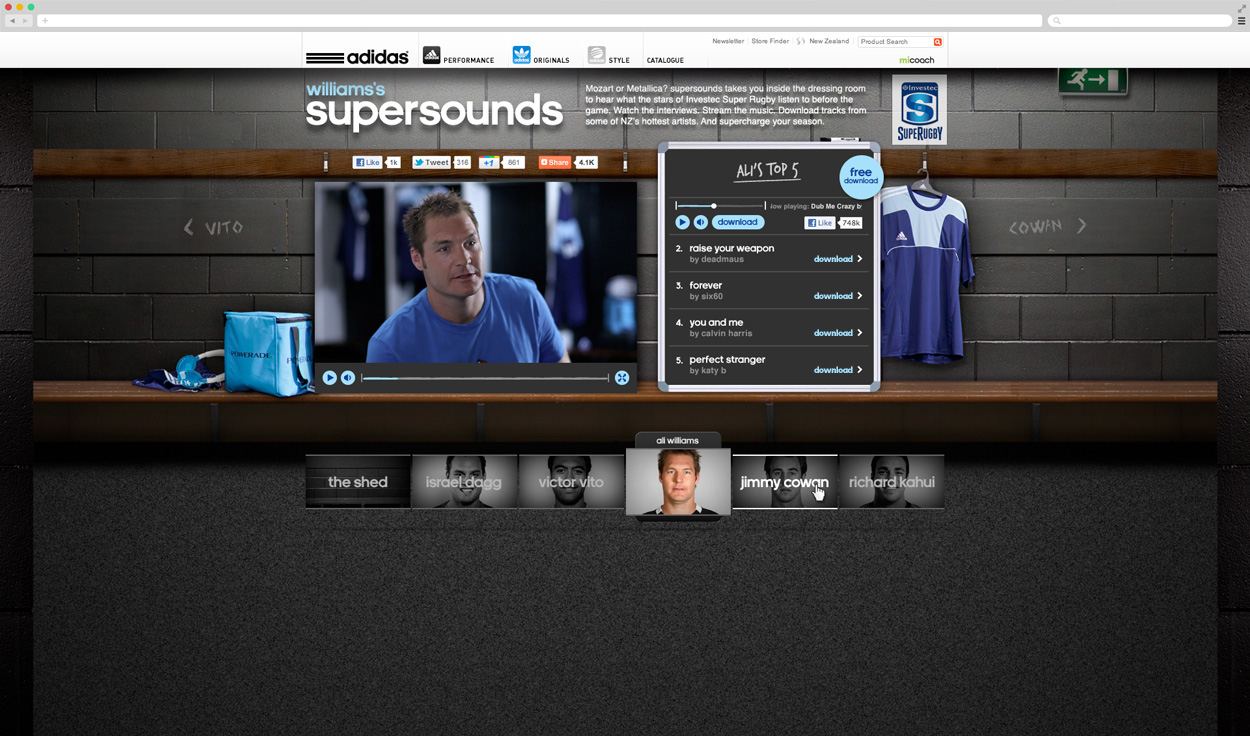Open the micoach link
This screenshot has width=1250, height=736.
pyautogui.click(x=916, y=60)
